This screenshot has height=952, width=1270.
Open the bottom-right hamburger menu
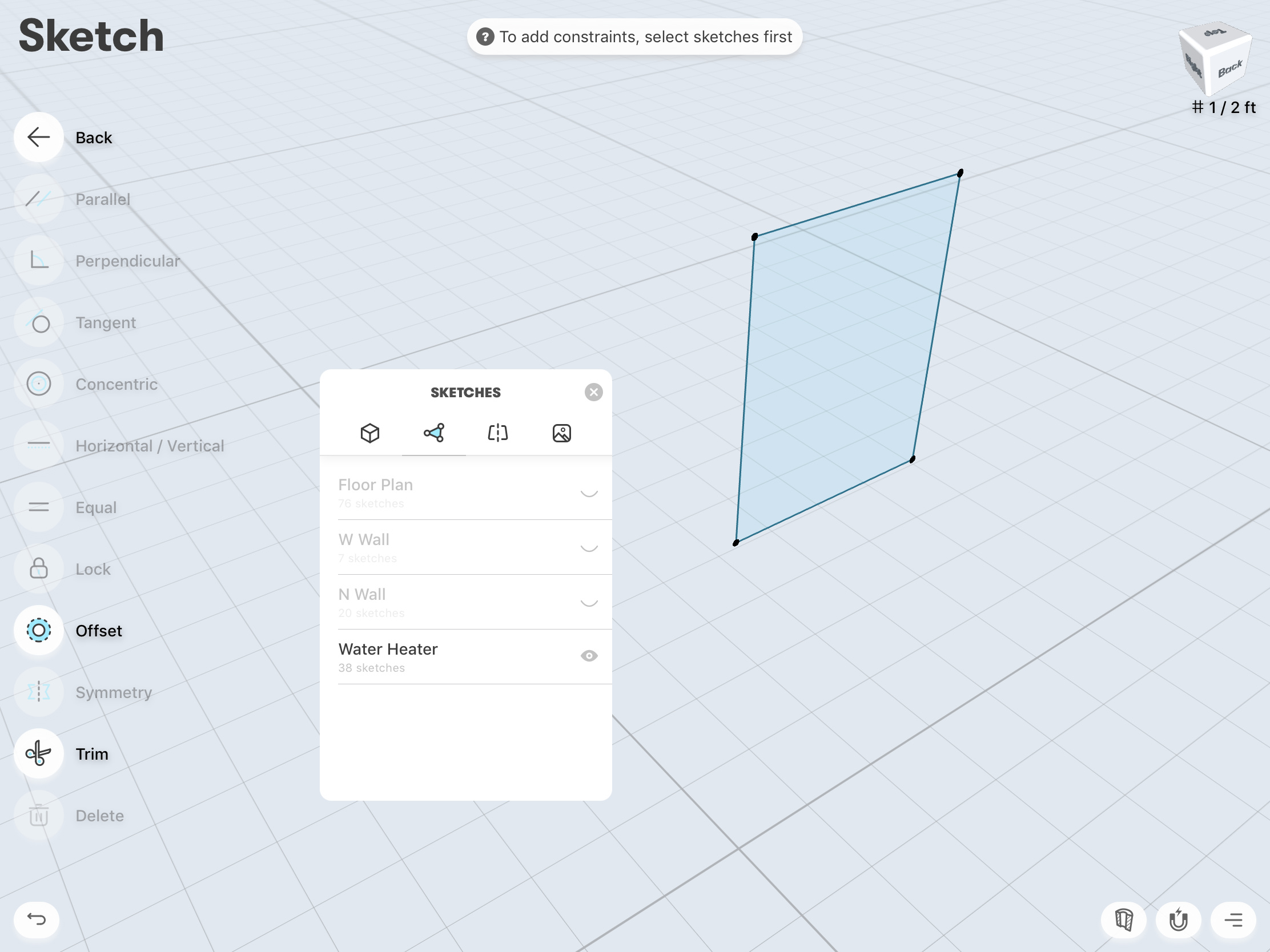click(1233, 920)
